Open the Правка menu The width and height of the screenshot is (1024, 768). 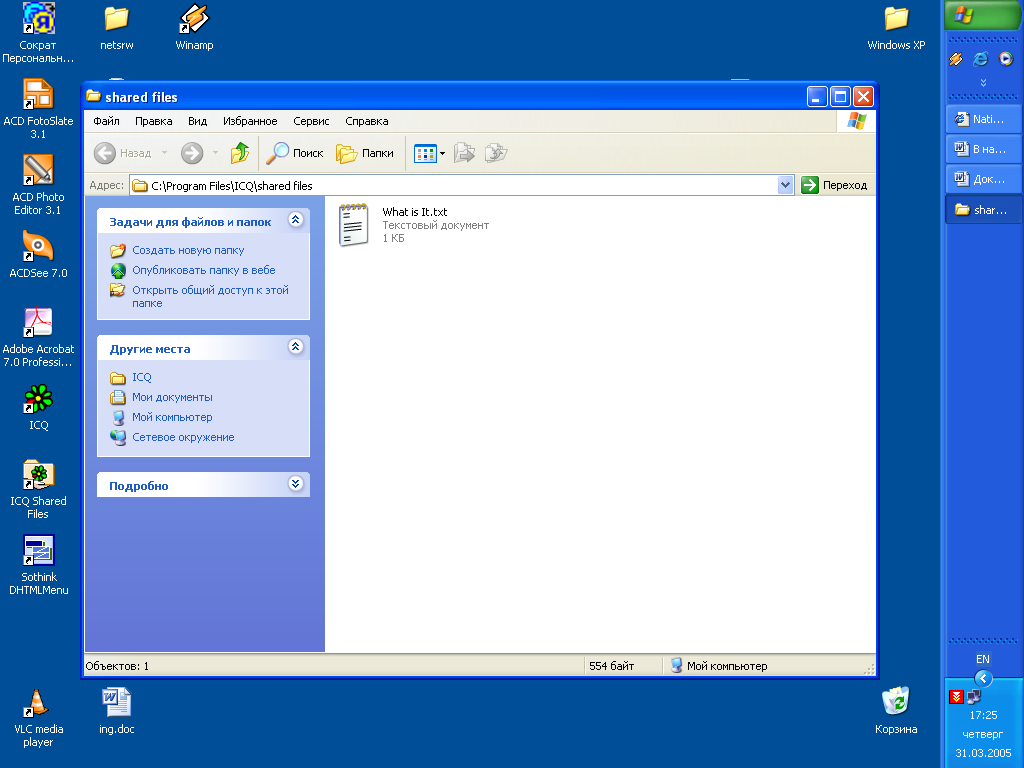tap(153, 121)
